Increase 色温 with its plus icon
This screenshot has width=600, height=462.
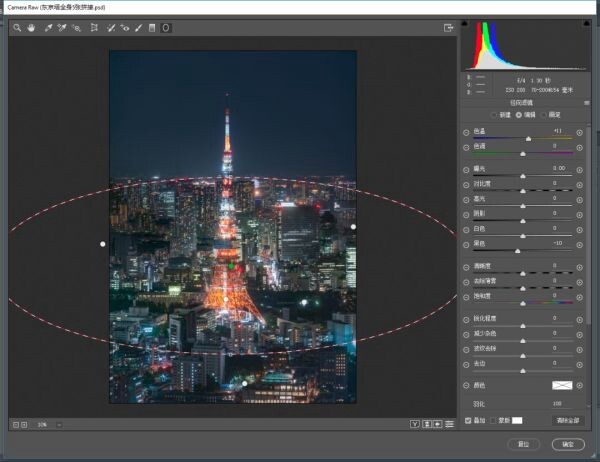pyautogui.click(x=580, y=132)
